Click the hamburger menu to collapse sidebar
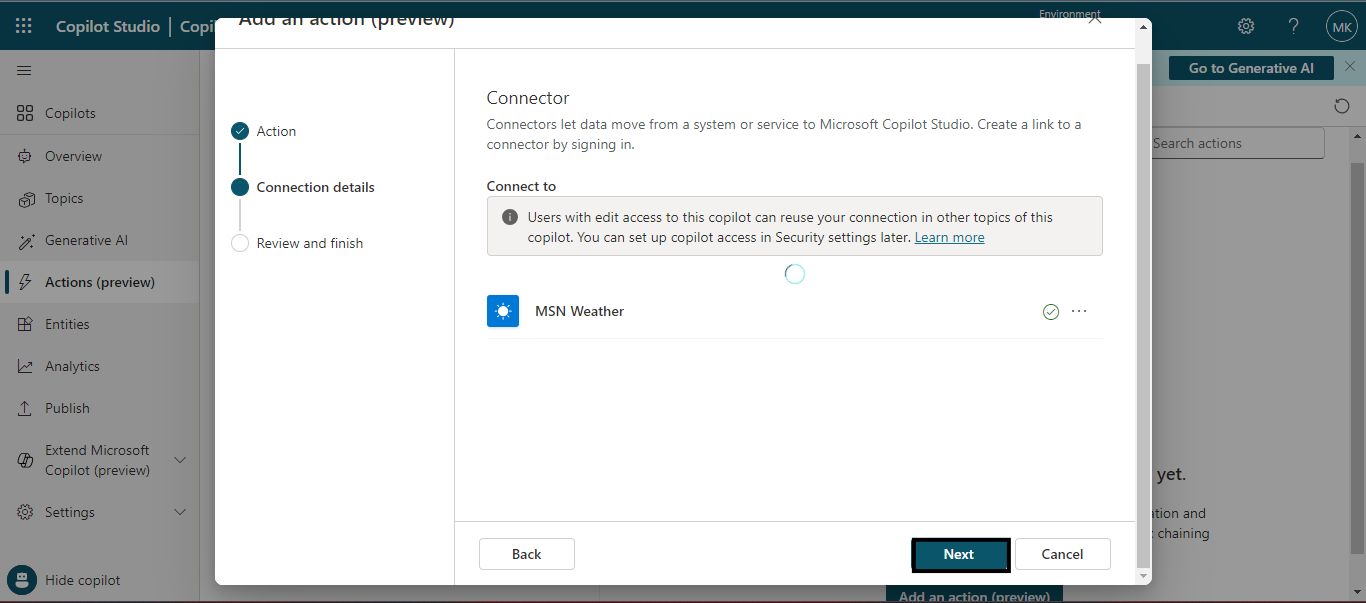1366x603 pixels. (x=24, y=71)
